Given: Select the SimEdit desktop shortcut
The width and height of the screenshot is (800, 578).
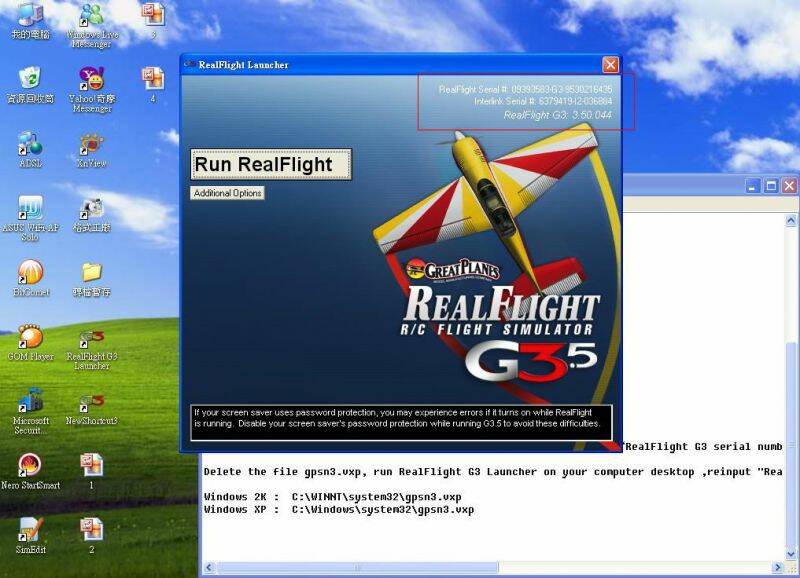Looking at the screenshot, I should (31, 536).
